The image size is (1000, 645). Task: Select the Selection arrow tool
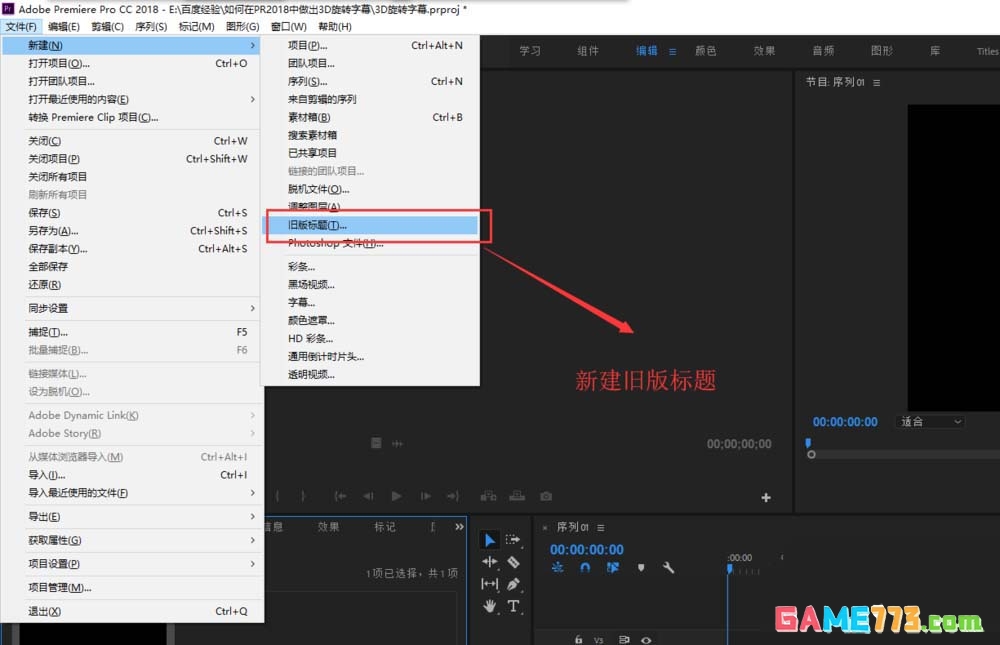click(489, 540)
